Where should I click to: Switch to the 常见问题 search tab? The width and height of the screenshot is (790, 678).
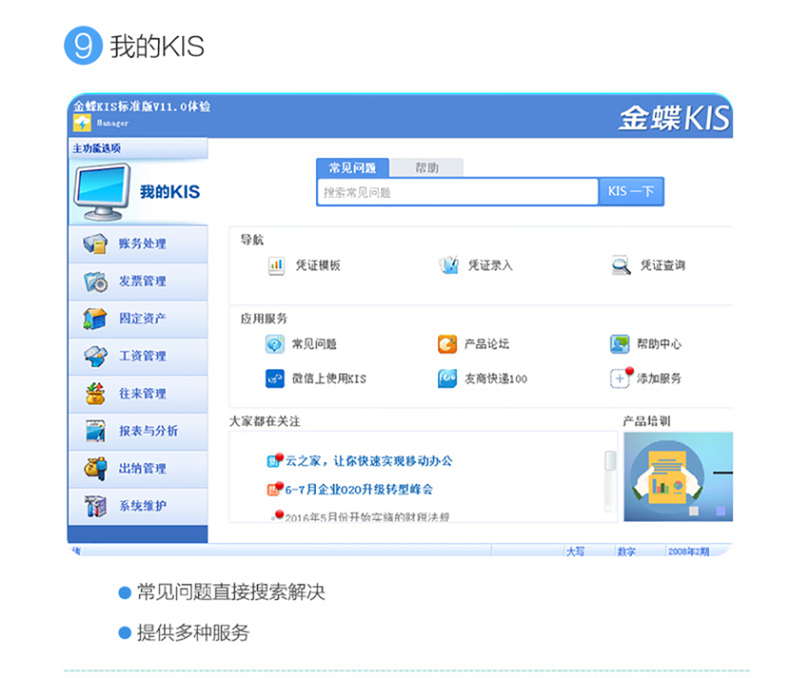[x=353, y=168]
